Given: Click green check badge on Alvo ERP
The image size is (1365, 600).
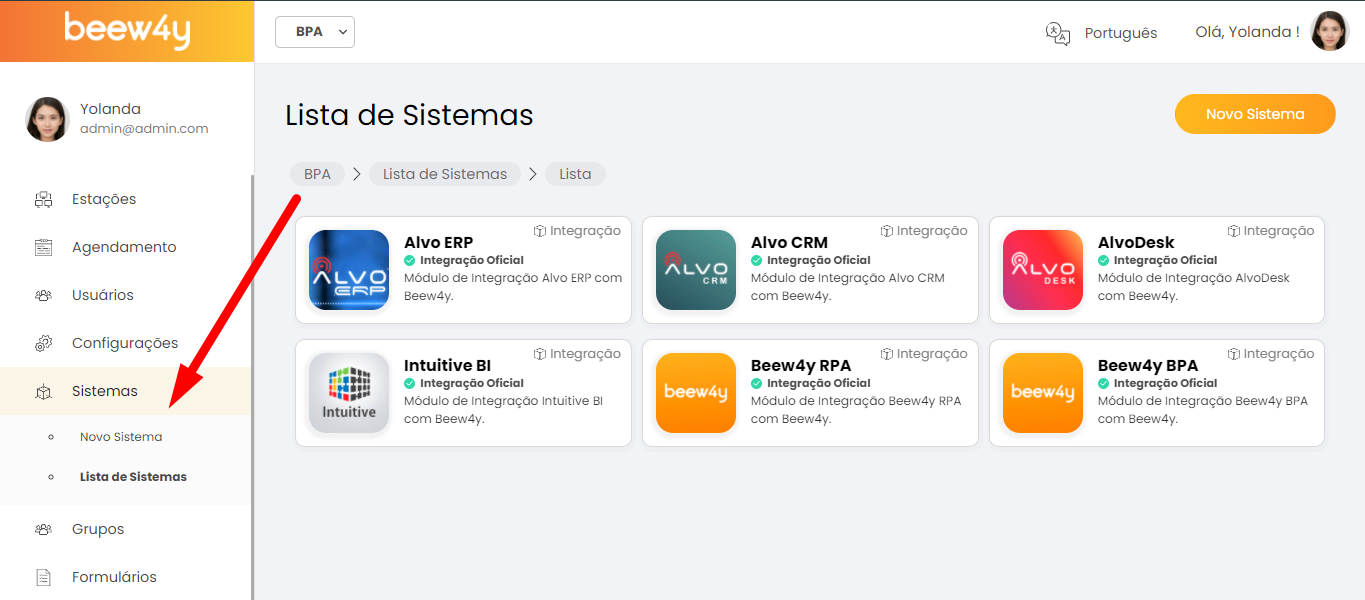Looking at the screenshot, I should (409, 260).
